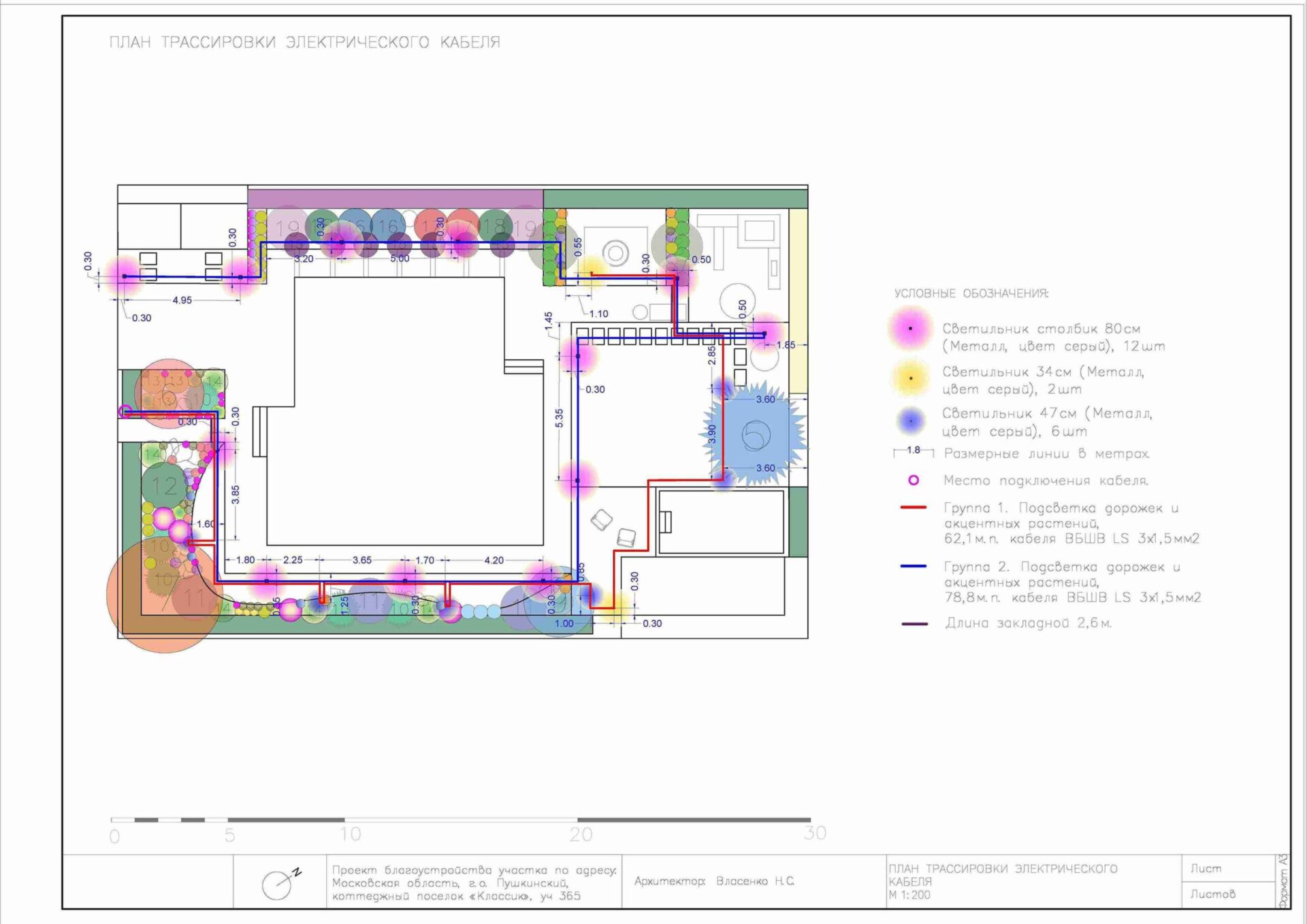1307x924 pixels.
Task: Click the 4.95 dimension label
Action: point(182,300)
